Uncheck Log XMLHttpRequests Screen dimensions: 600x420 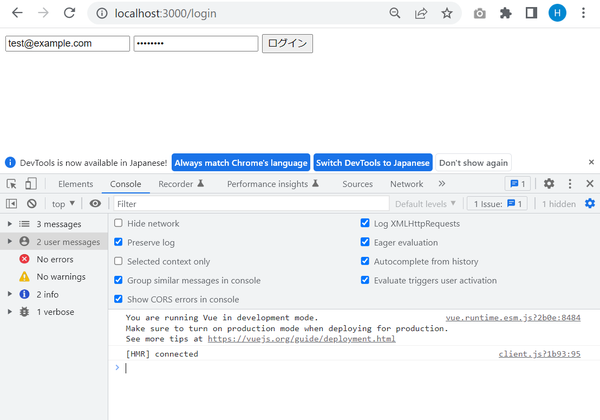coord(365,223)
